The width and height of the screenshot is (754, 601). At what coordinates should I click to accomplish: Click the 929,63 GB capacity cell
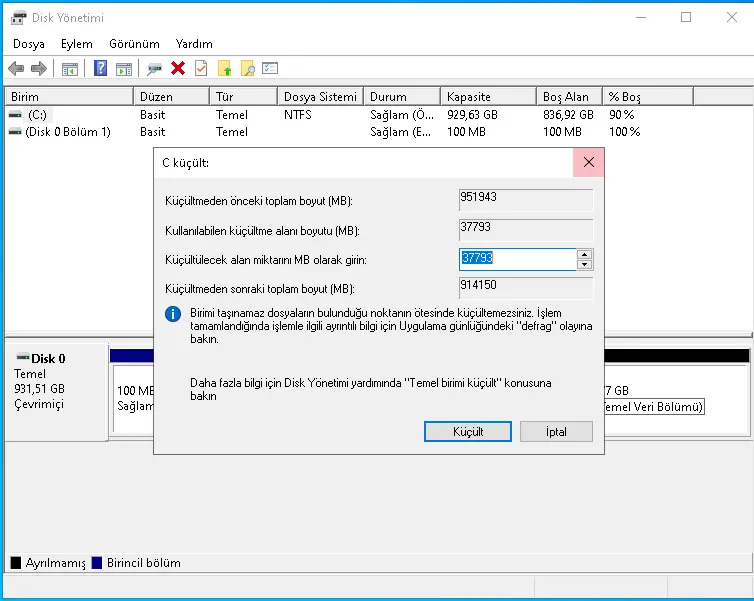(472, 115)
